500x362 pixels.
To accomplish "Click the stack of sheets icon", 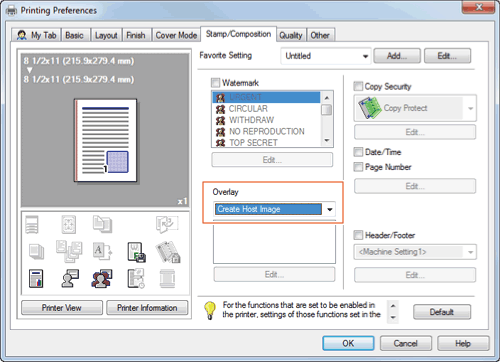I will [36, 251].
